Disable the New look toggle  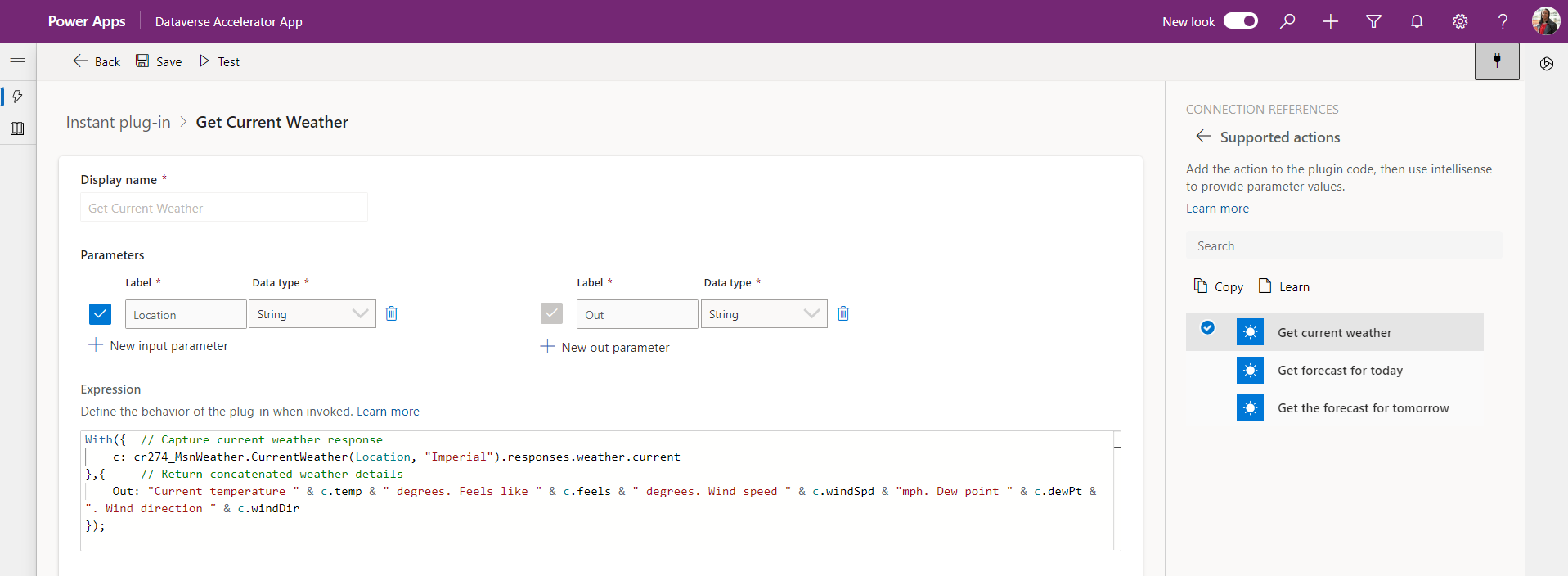[x=1241, y=20]
